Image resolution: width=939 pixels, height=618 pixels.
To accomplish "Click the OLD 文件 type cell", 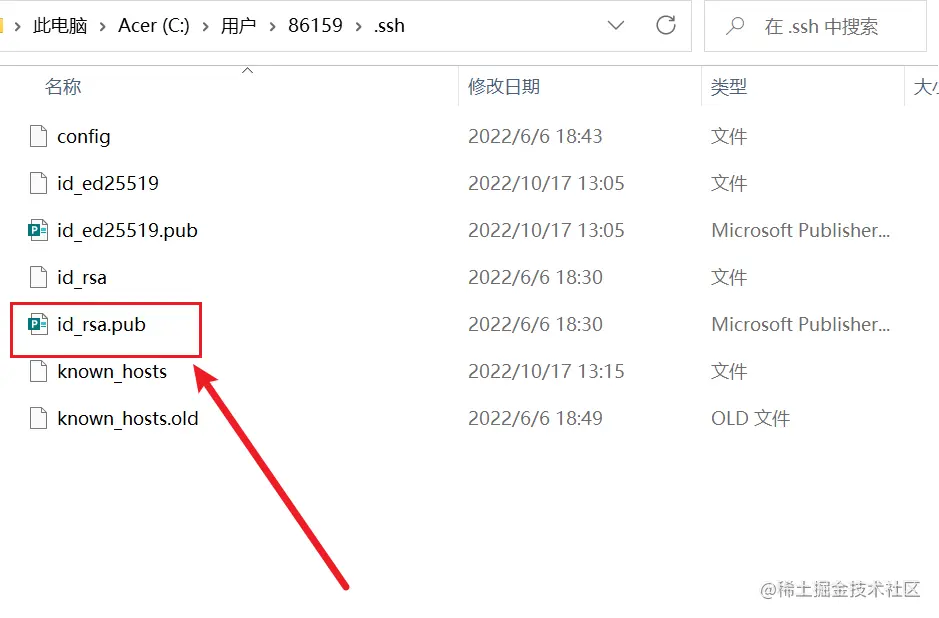I will point(750,418).
